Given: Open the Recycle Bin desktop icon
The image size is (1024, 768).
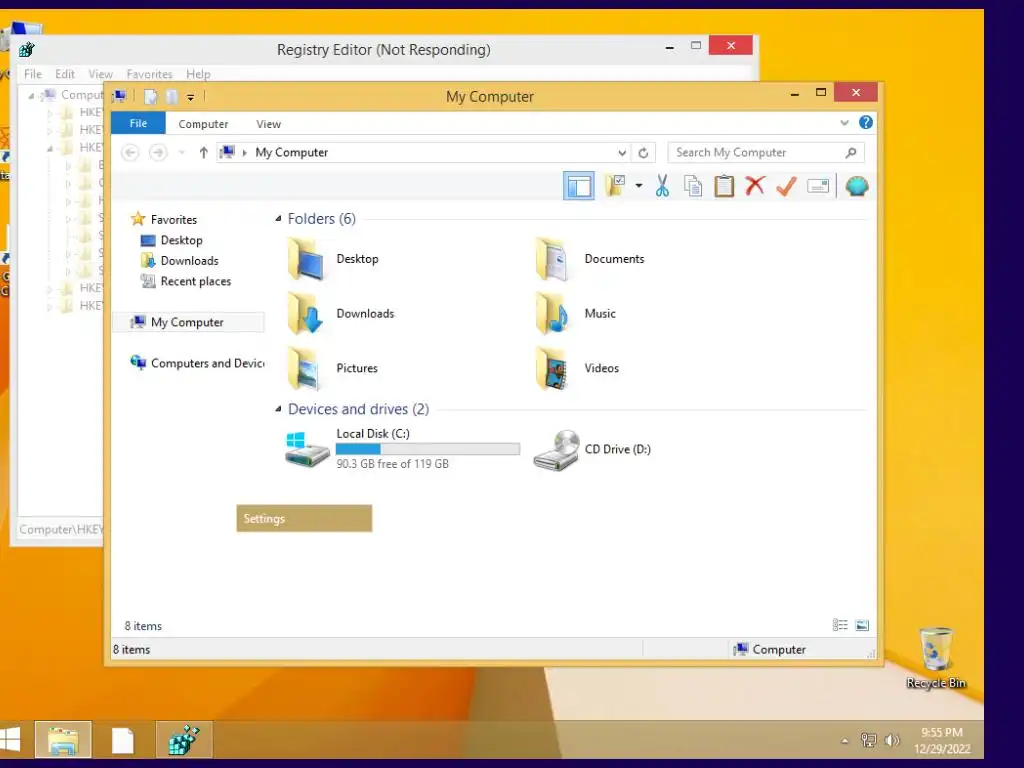Looking at the screenshot, I should (x=936, y=658).
